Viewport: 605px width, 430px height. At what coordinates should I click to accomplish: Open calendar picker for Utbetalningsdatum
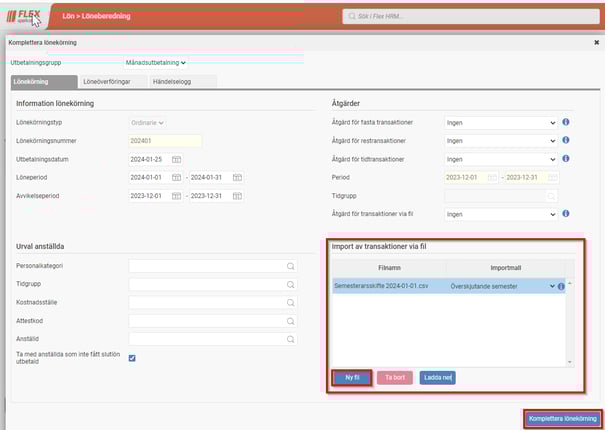coord(177,159)
